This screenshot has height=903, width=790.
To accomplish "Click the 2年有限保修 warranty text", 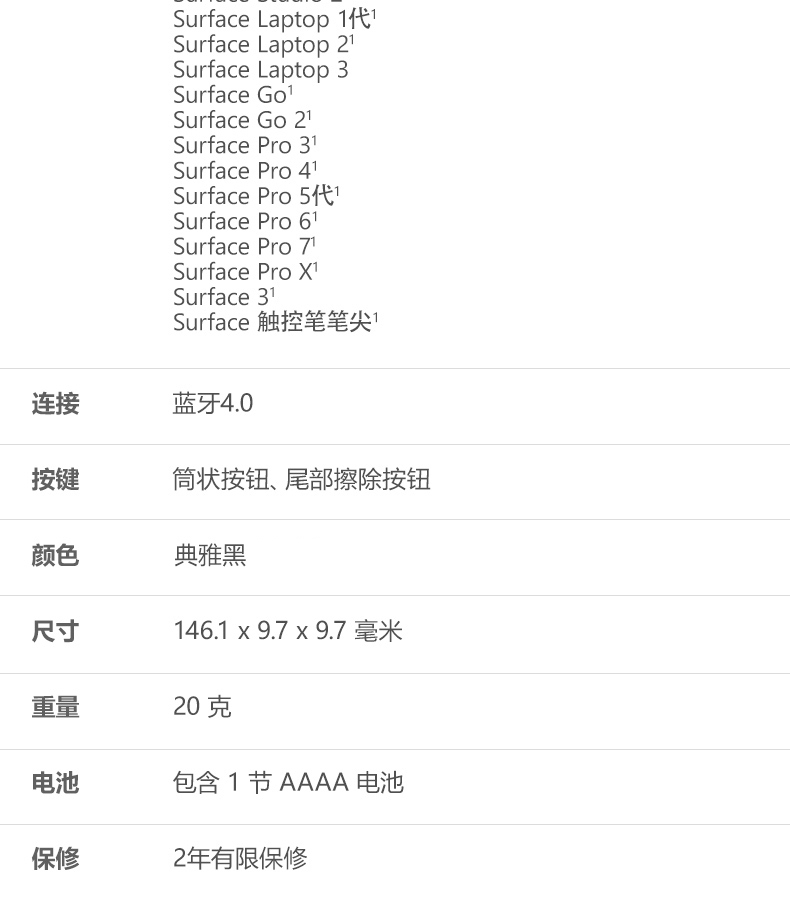I will click(241, 859).
